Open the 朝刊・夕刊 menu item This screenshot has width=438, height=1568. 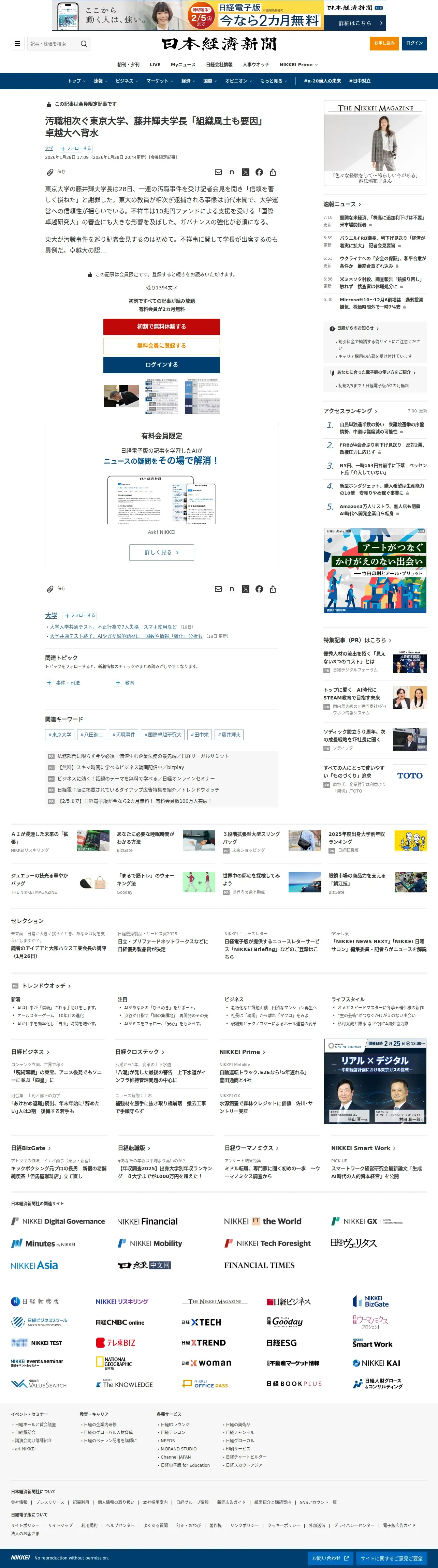(x=129, y=64)
